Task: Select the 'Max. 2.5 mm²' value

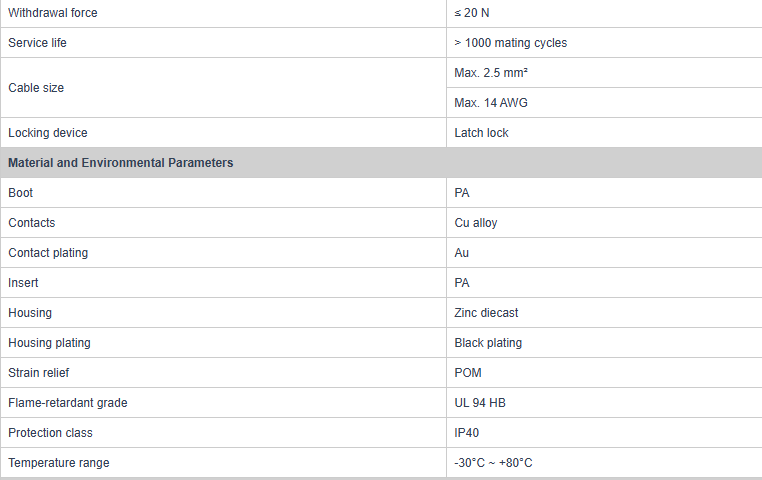Action: coord(491,73)
